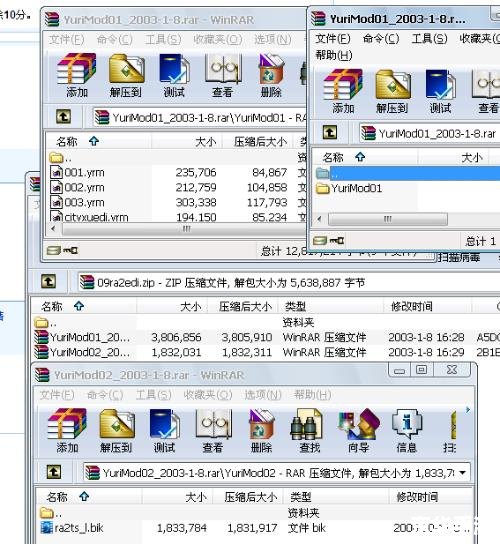Click Delete icon in YuriMod02 window
500x544 pixels.
262,431
